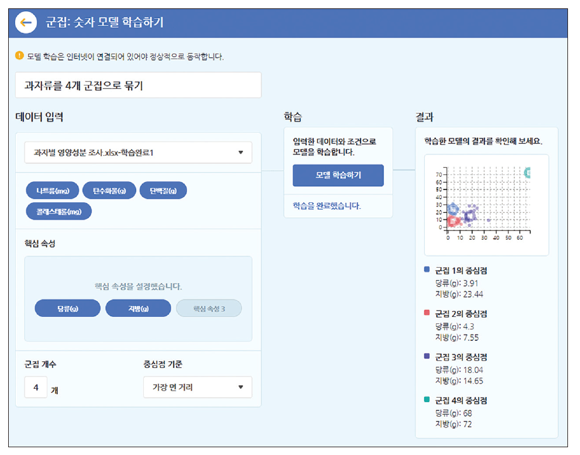Click the 군집 1 blue legend marker

click(427, 270)
